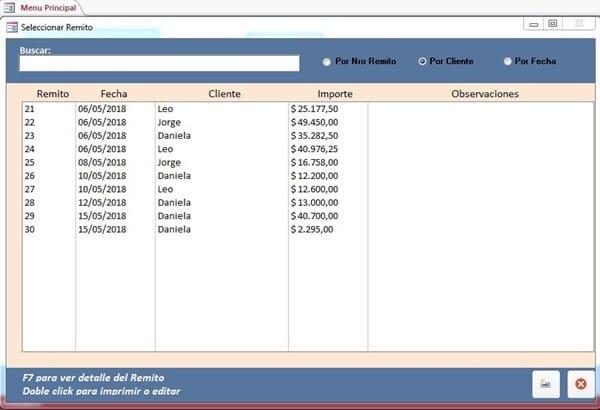Screen dimensions: 600x410
Task: Click the Buscar search text field
Action: pos(159,63)
